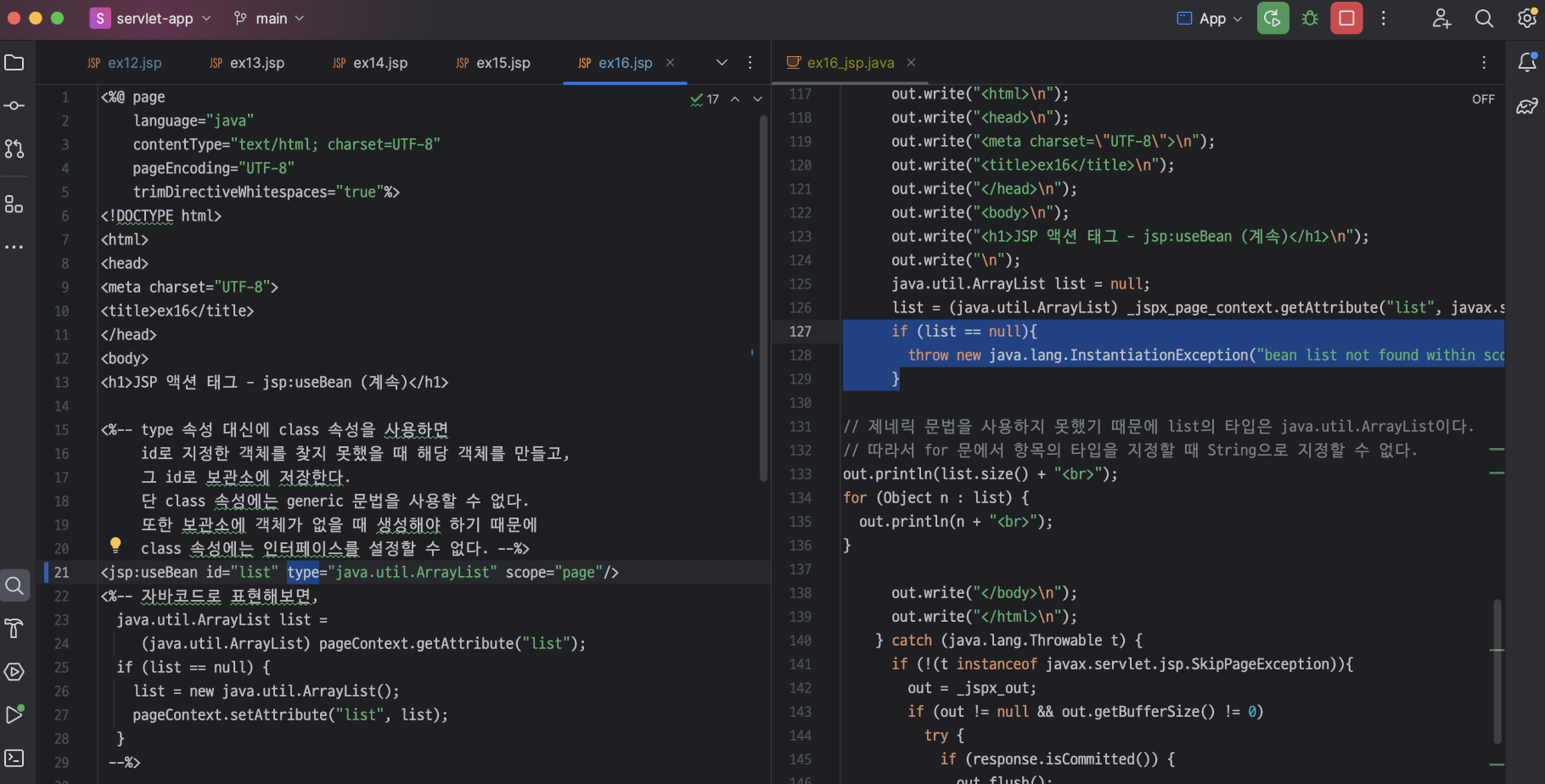The image size is (1545, 784).
Task: Open the Build hammer tool window
Action: click(14, 629)
